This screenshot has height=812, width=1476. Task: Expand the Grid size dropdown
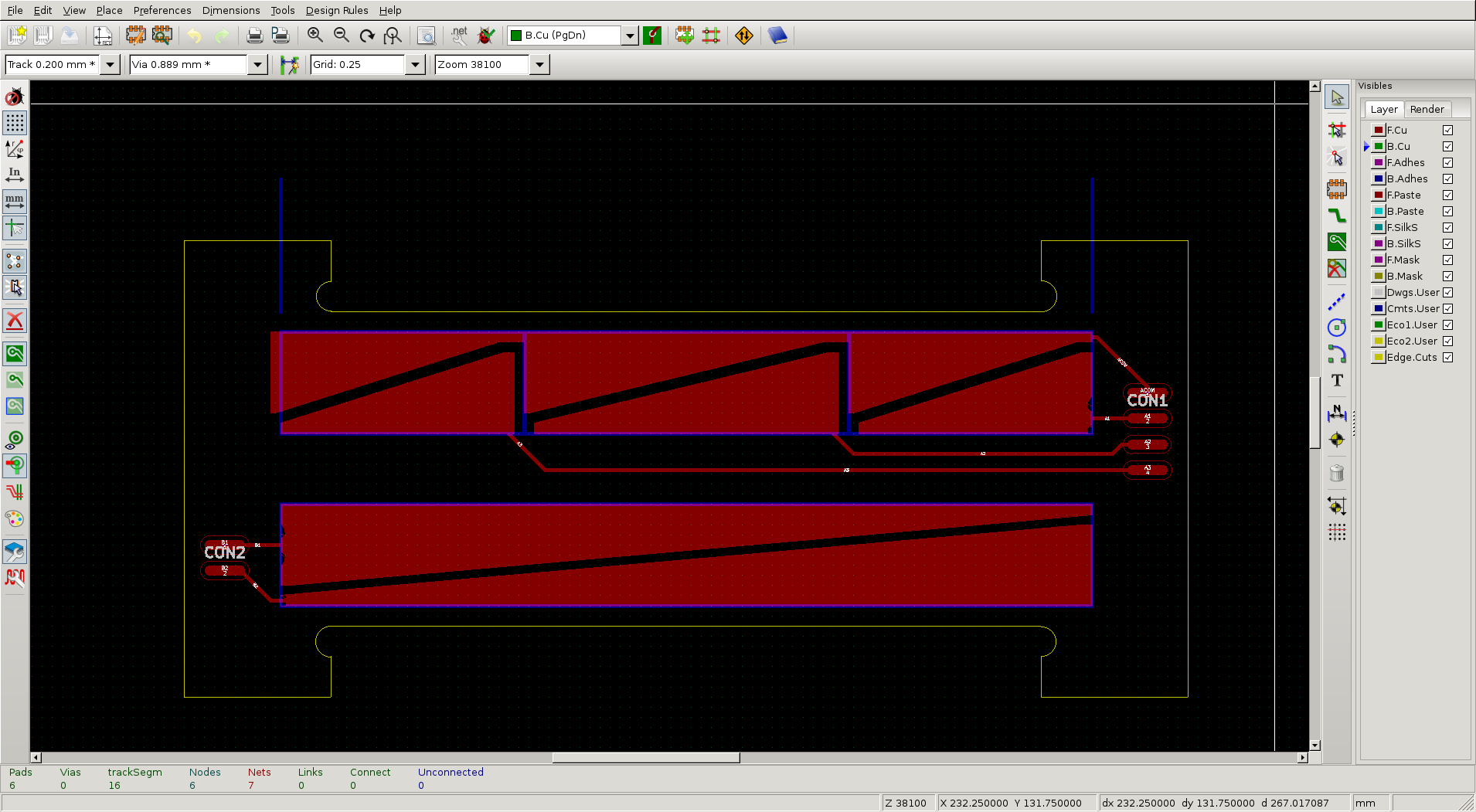[415, 65]
